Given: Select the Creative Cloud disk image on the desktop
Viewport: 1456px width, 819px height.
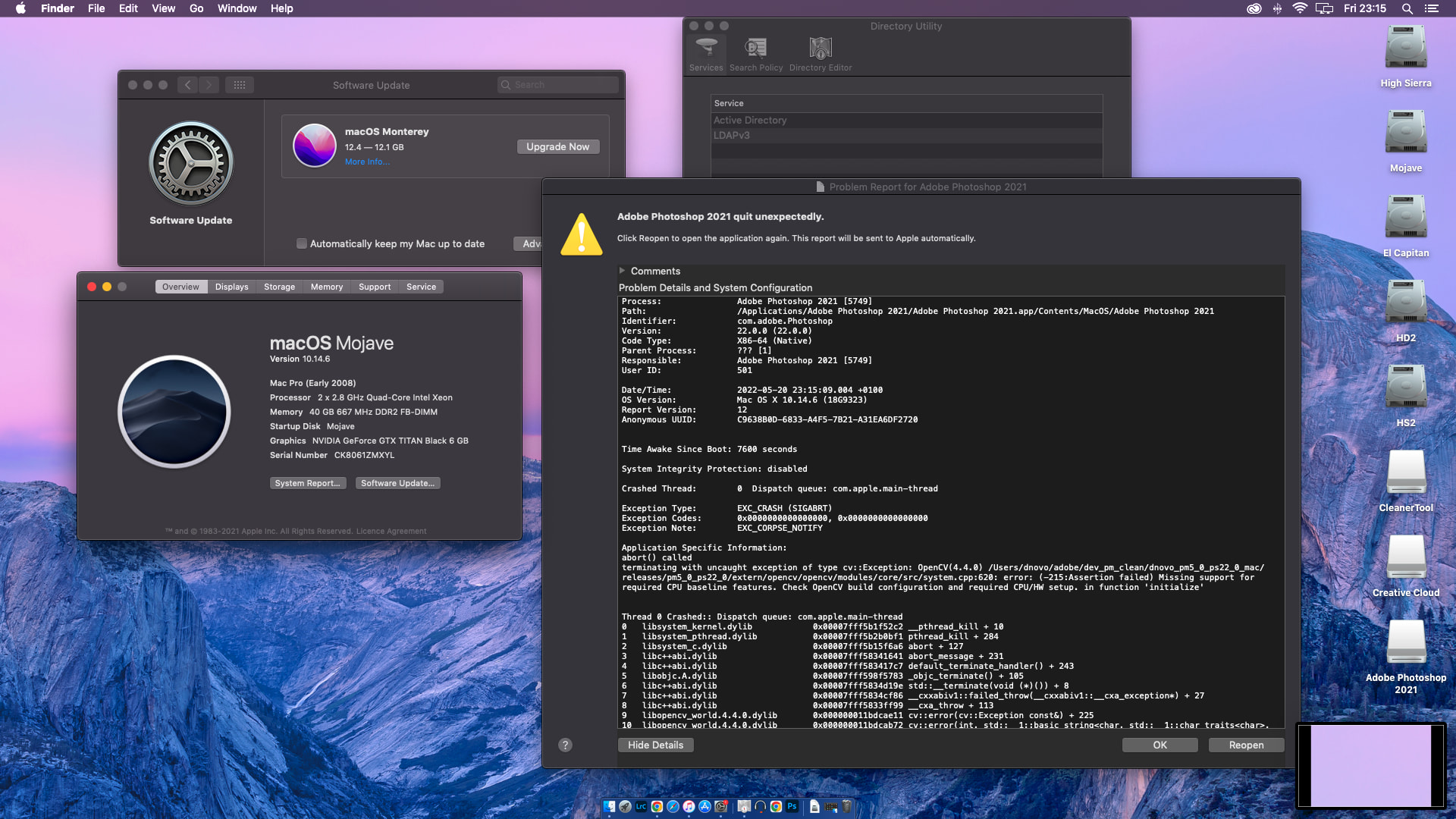Looking at the screenshot, I should (1406, 566).
